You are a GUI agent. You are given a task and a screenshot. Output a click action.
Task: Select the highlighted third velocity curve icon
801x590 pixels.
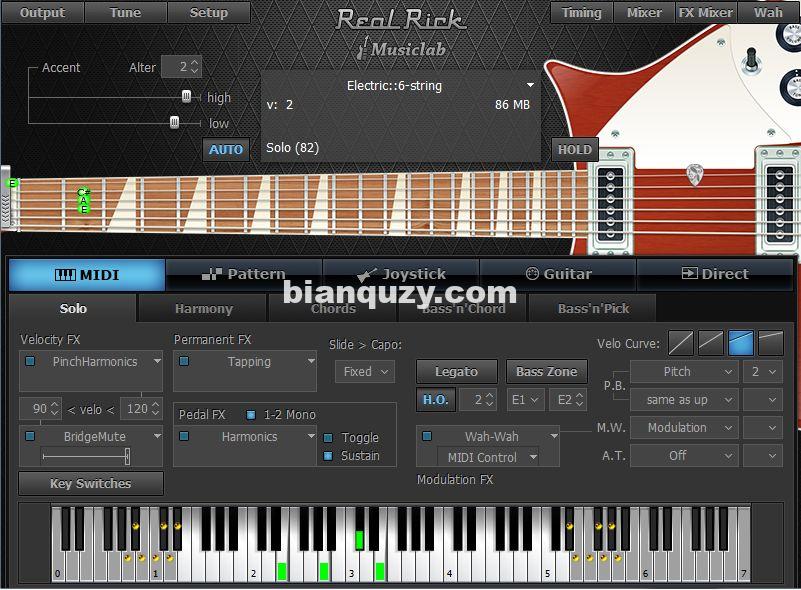pos(741,342)
